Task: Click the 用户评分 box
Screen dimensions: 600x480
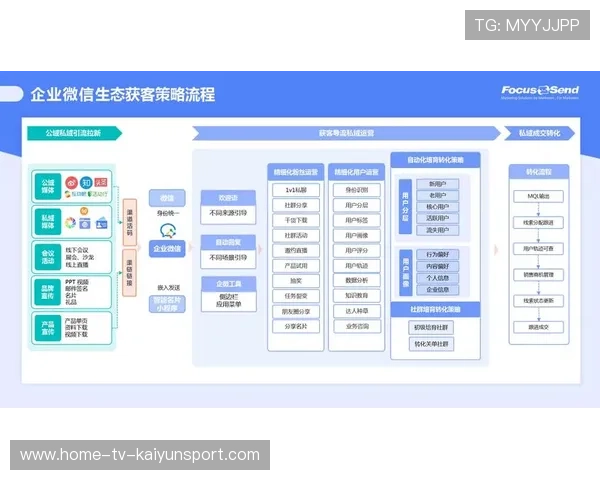Action: tap(357, 250)
